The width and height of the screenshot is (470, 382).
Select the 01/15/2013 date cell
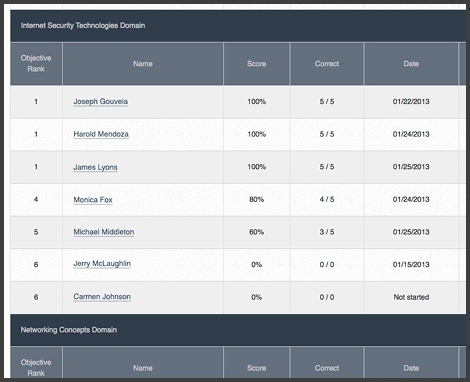pyautogui.click(x=411, y=265)
